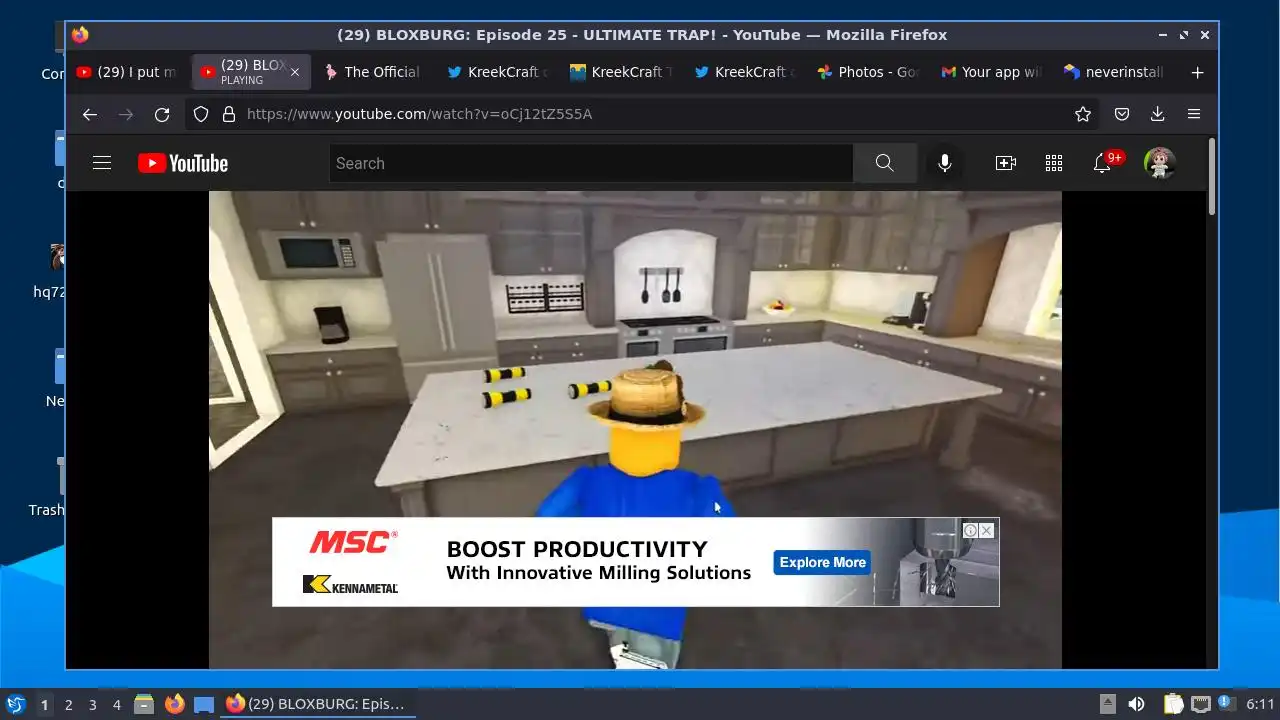Go back with the browser back arrow
Image resolution: width=1280 pixels, height=720 pixels.
(x=90, y=114)
